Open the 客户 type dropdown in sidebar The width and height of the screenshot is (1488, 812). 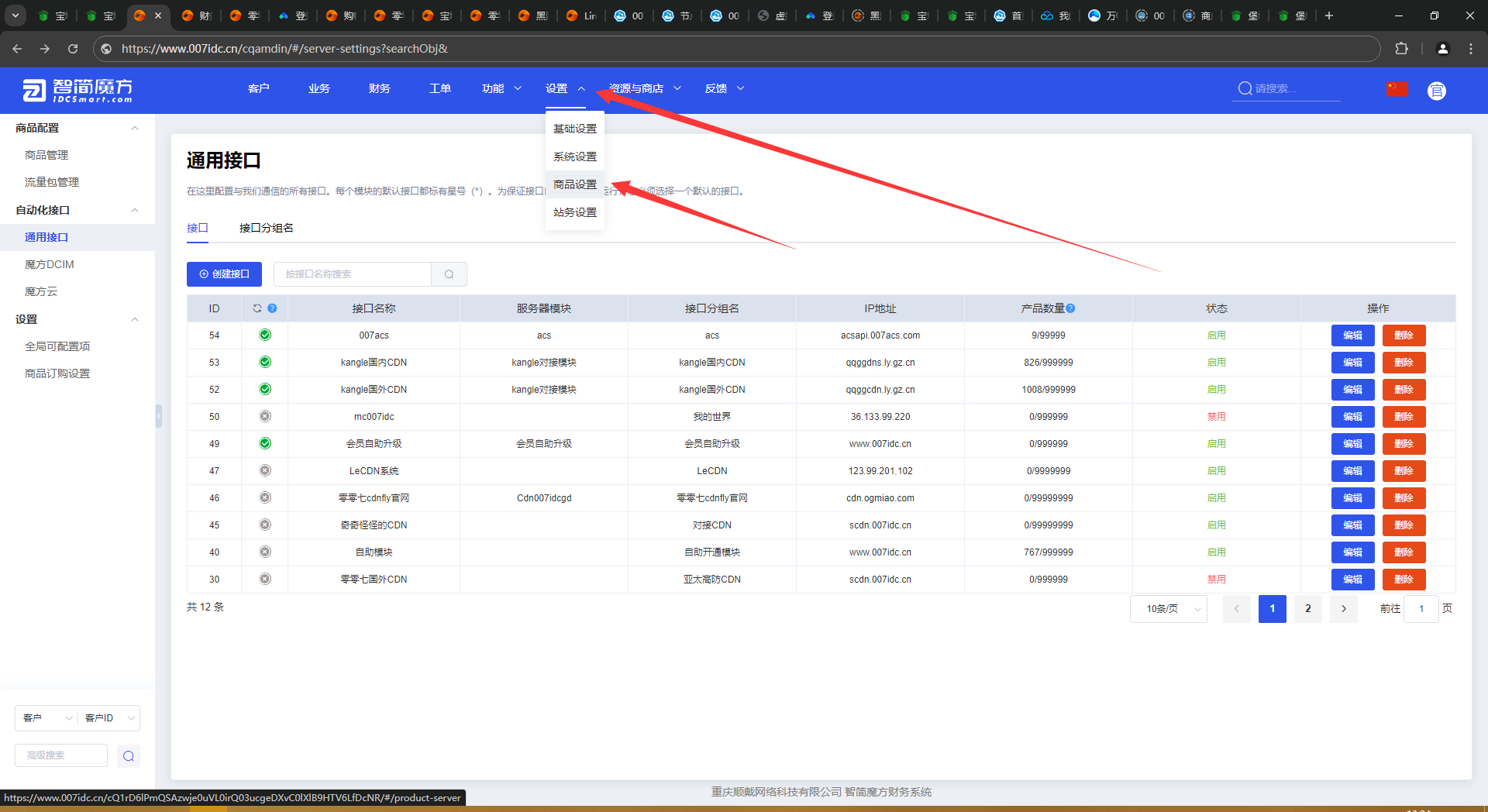(x=46, y=718)
